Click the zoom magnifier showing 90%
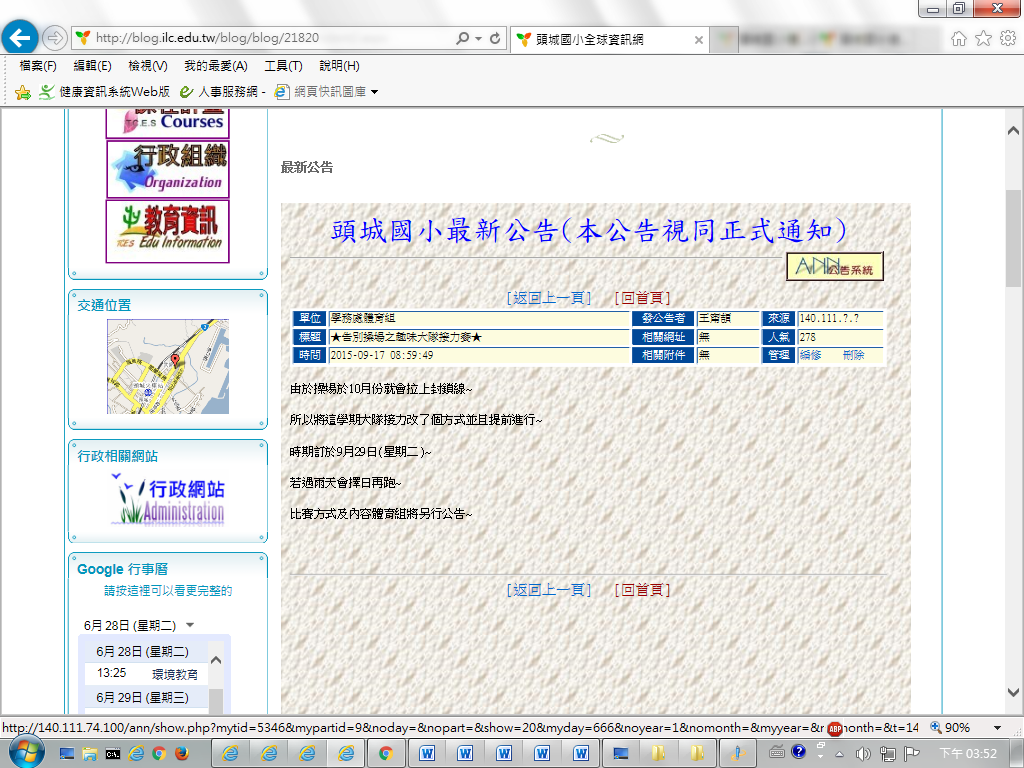This screenshot has width=1024, height=768. 936,728
